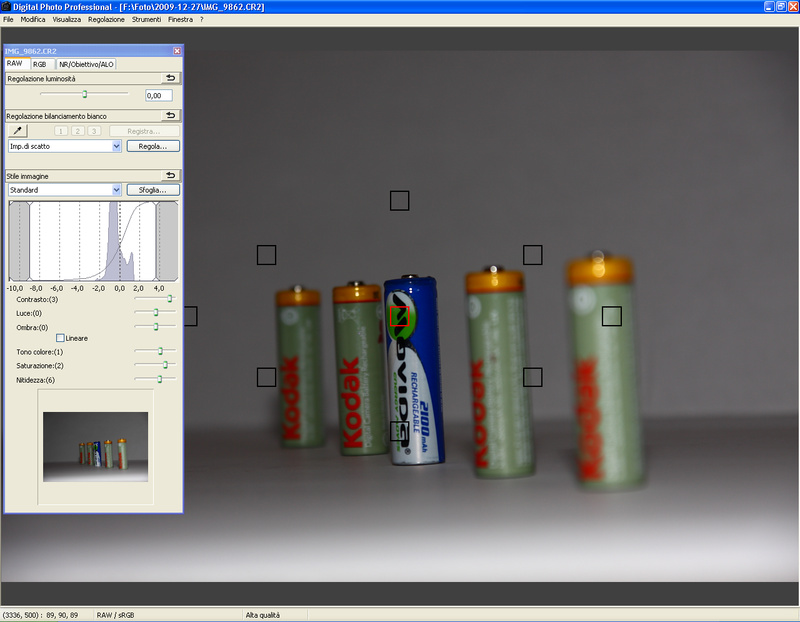The height and width of the screenshot is (622, 800).
Task: Open the Regolazione menu
Action: 106,19
